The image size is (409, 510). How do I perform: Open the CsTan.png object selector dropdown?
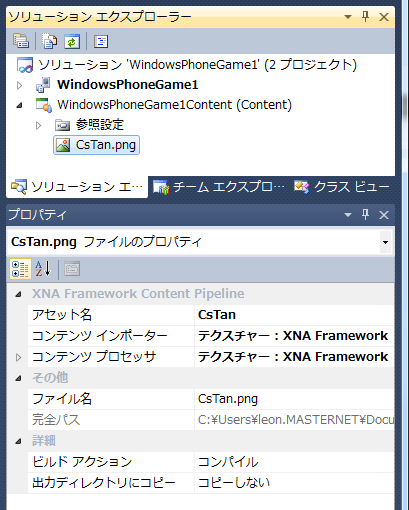point(385,242)
